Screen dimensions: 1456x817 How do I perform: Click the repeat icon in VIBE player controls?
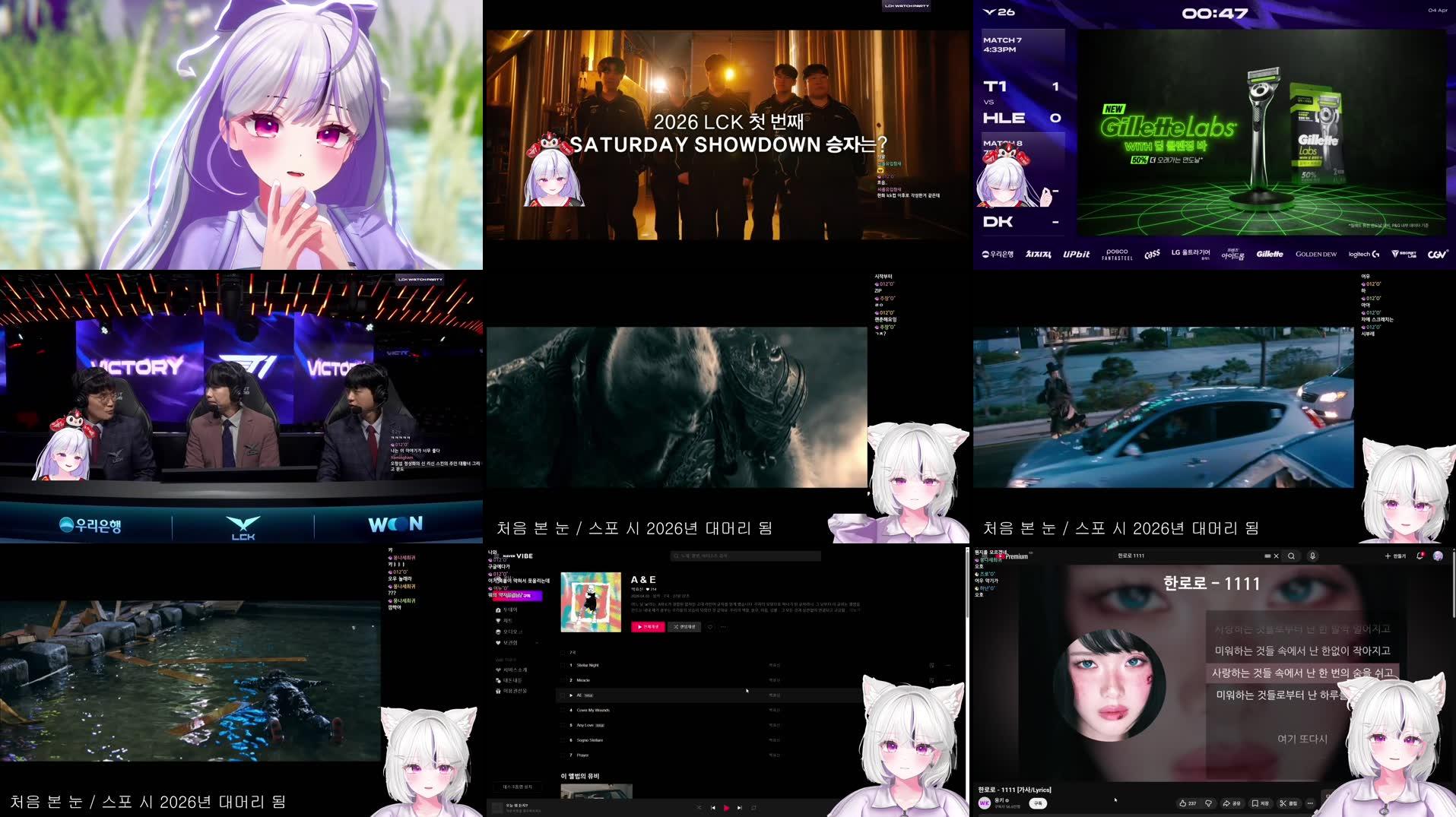pos(753,808)
